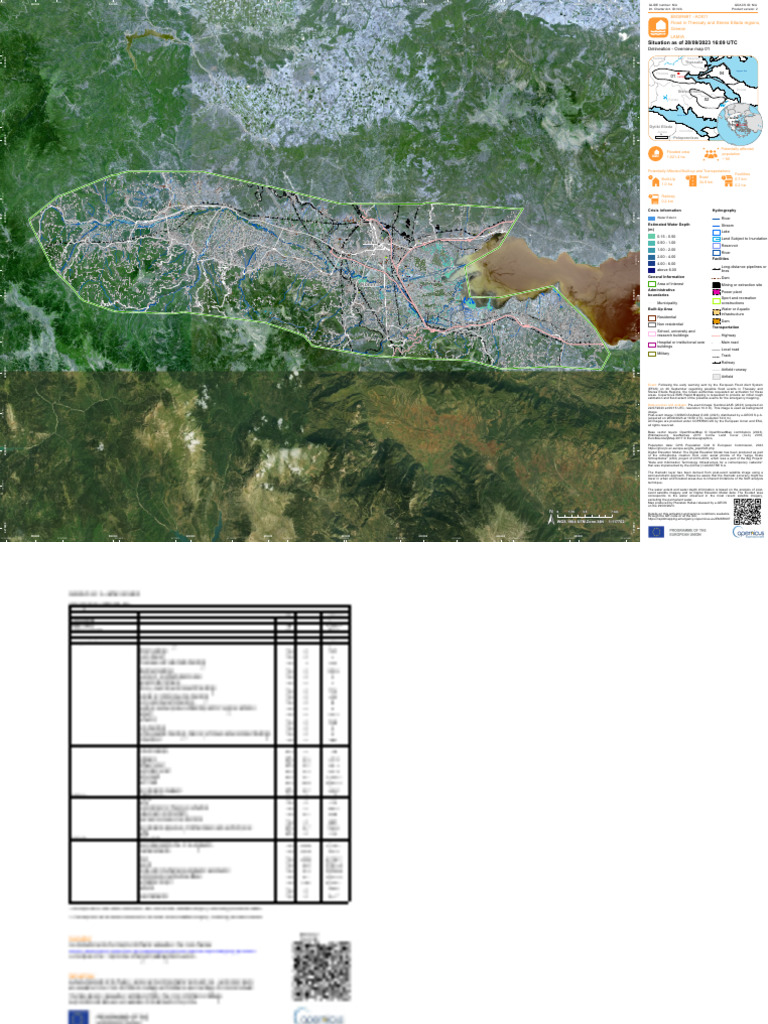Click the green Area of interest legend box
Image resolution: width=768 pixels, height=1024 pixels.
[652, 284]
